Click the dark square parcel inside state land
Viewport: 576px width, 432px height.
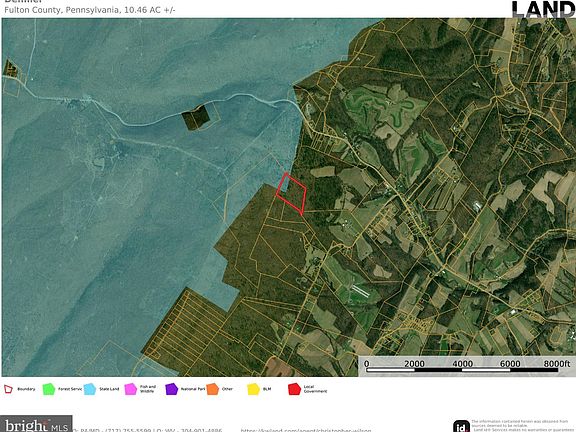point(196,118)
